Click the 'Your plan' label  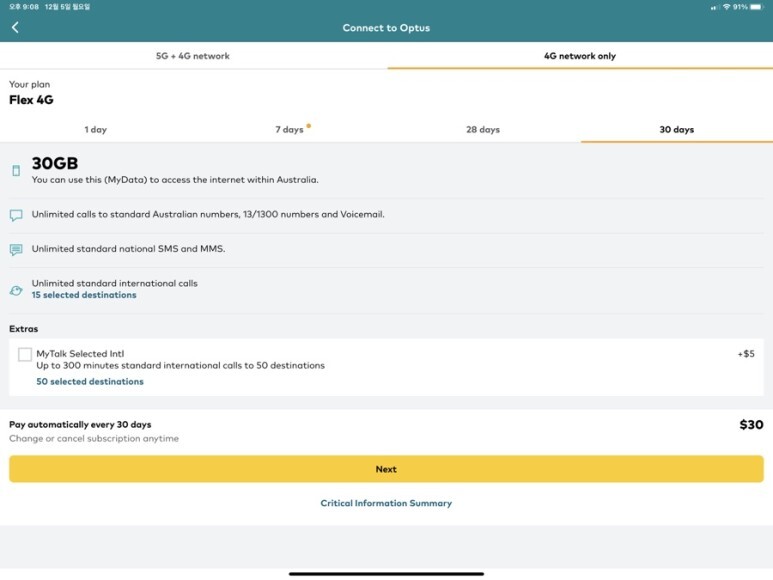[x=29, y=84]
